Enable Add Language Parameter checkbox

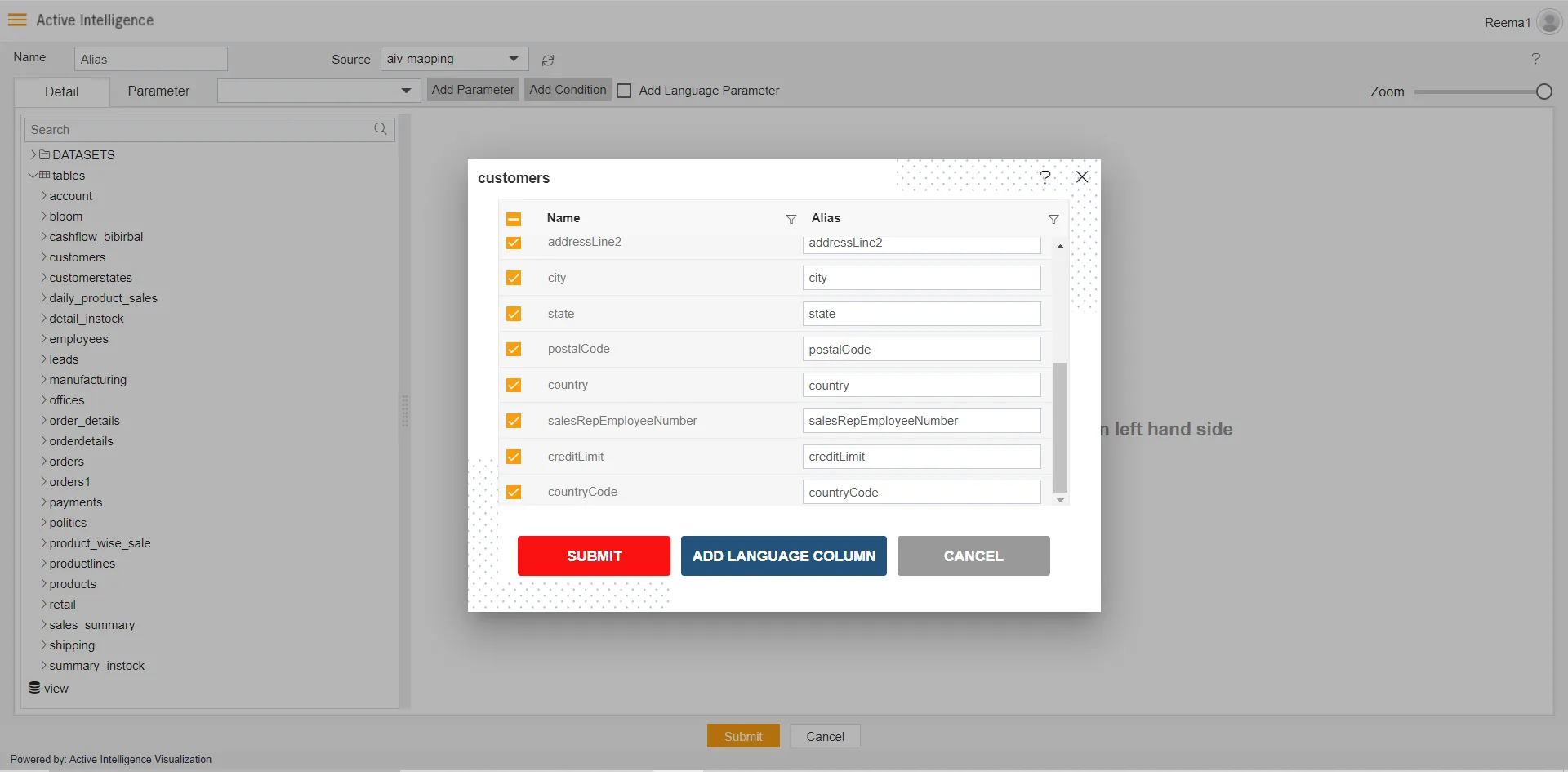tap(625, 91)
